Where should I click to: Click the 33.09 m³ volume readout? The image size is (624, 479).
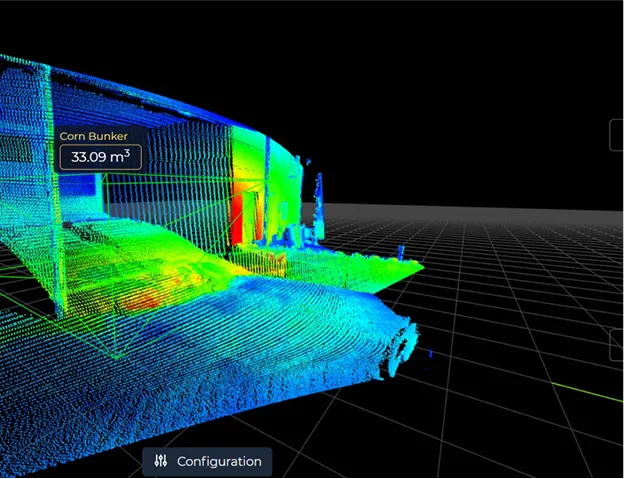pyautogui.click(x=100, y=157)
